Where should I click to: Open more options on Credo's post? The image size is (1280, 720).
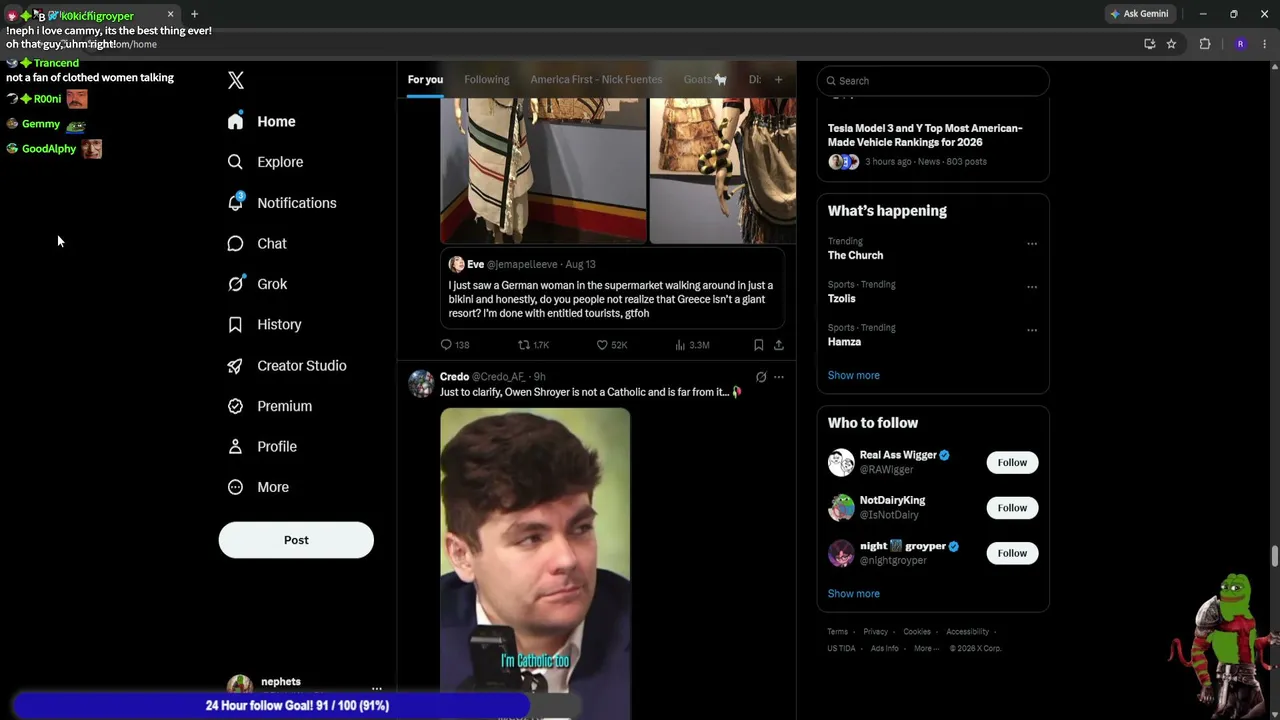[x=779, y=377]
